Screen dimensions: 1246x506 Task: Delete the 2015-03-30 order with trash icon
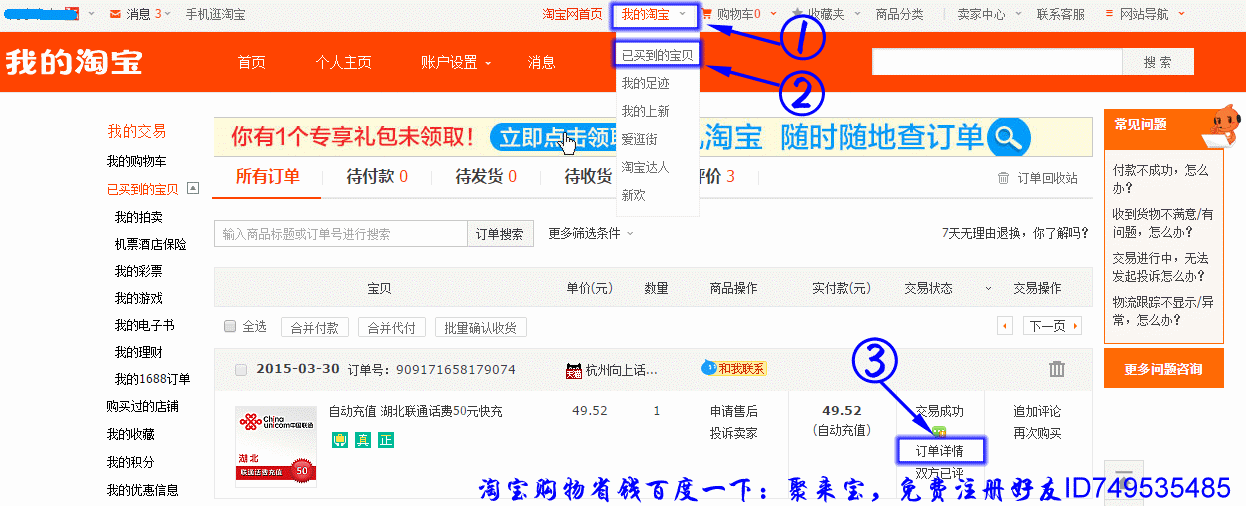1057,369
